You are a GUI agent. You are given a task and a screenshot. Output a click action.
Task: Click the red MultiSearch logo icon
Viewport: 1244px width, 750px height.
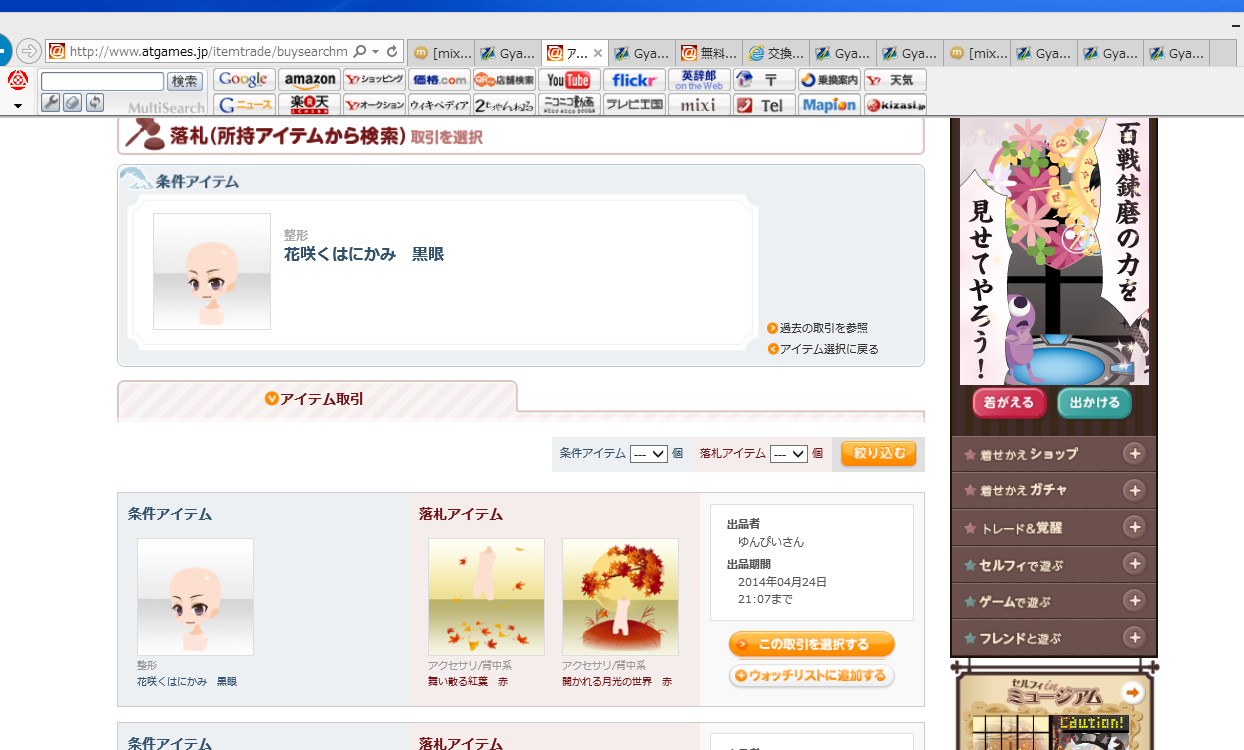pos(18,80)
